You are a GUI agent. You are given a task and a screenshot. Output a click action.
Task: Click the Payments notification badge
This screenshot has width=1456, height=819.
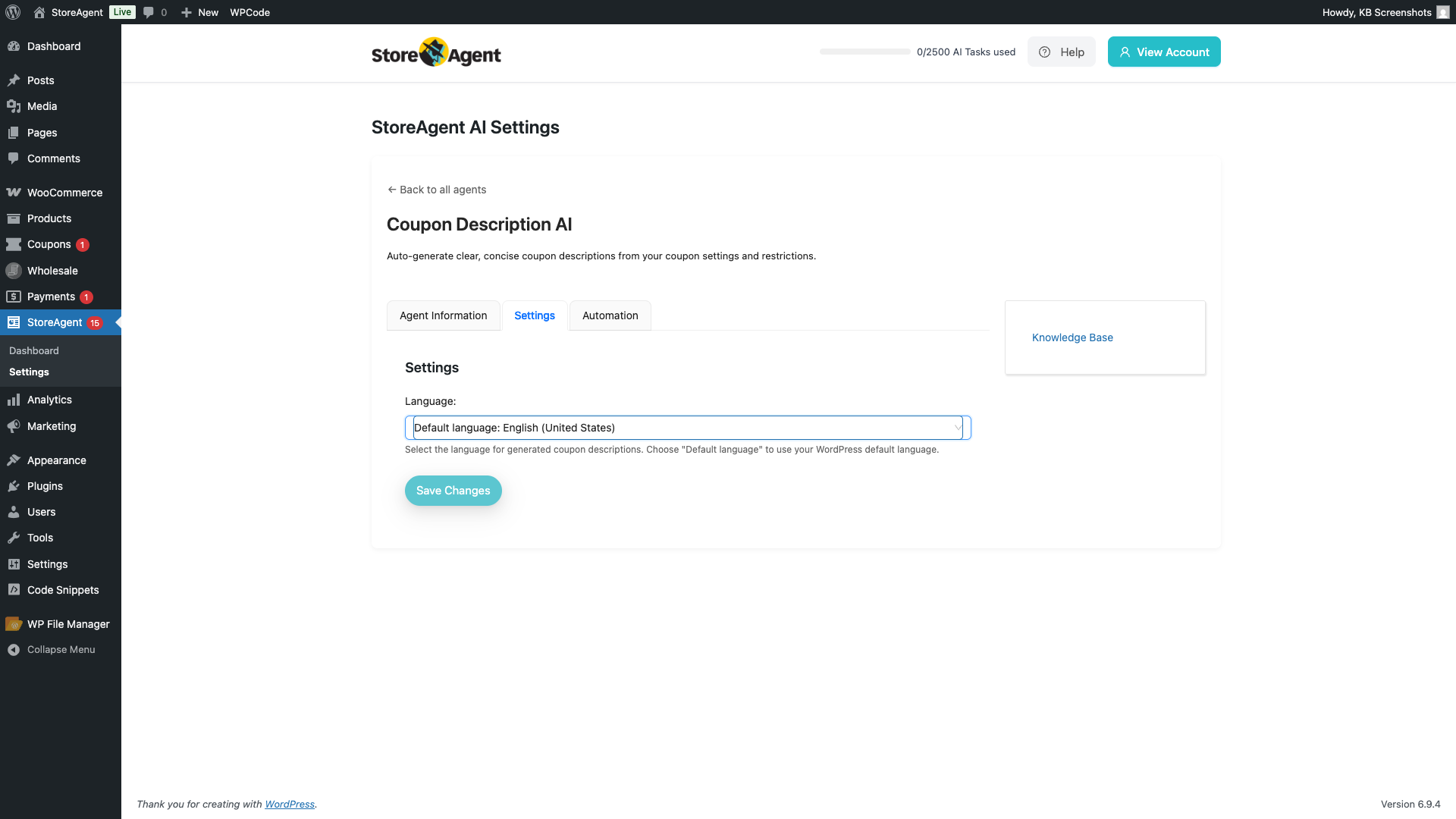point(86,297)
